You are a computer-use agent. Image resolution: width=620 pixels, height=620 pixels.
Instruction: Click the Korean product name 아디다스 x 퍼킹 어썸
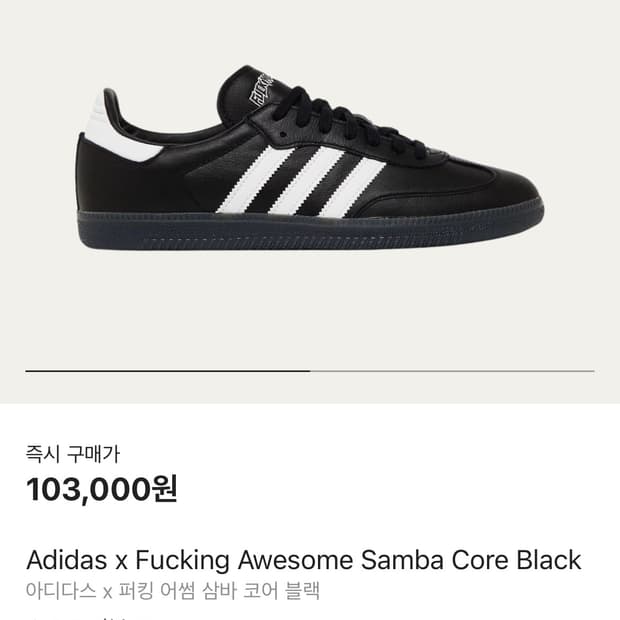click(x=173, y=591)
